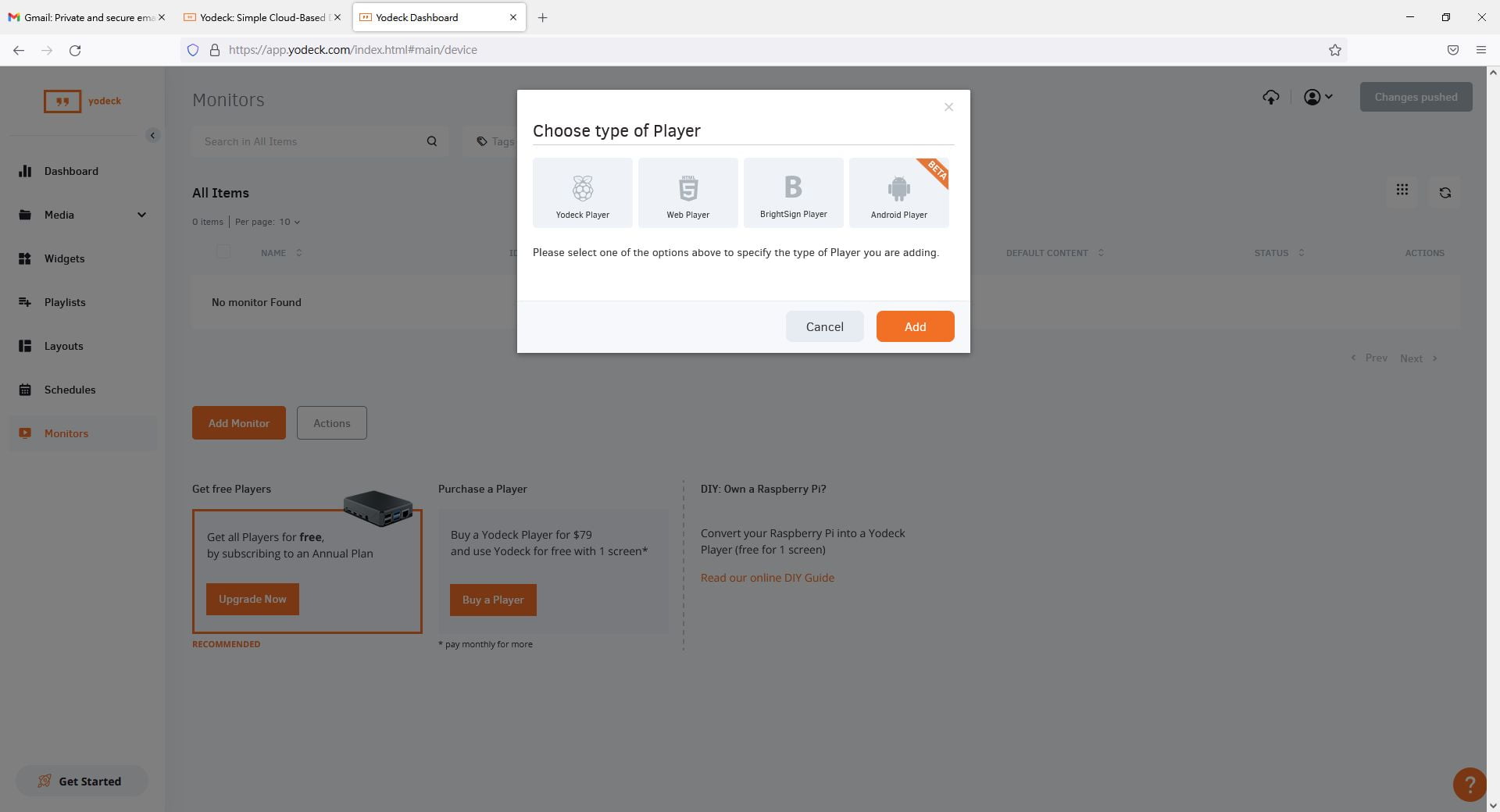
Task: Select the Android Player beta option
Action: 898,193
